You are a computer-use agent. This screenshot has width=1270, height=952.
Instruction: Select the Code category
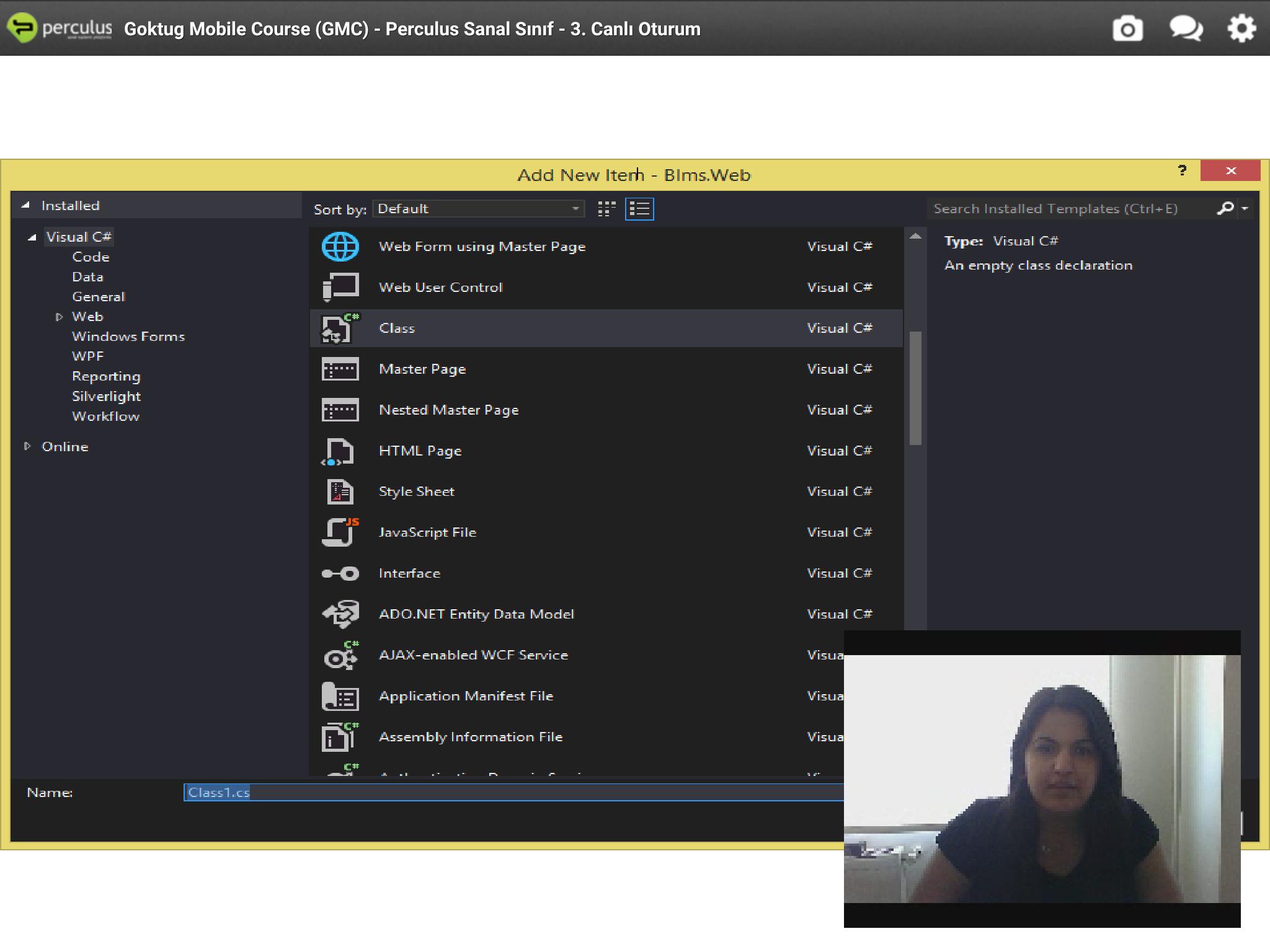(91, 257)
